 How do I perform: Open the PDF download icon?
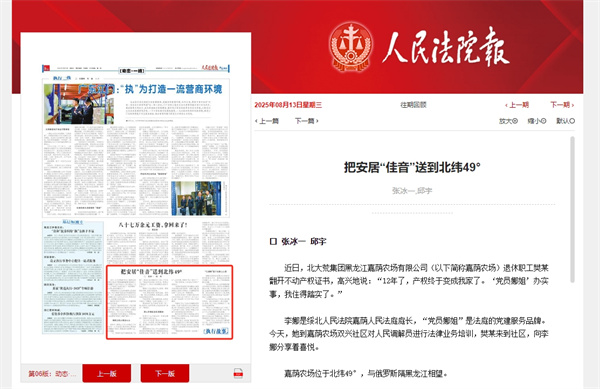(238, 373)
